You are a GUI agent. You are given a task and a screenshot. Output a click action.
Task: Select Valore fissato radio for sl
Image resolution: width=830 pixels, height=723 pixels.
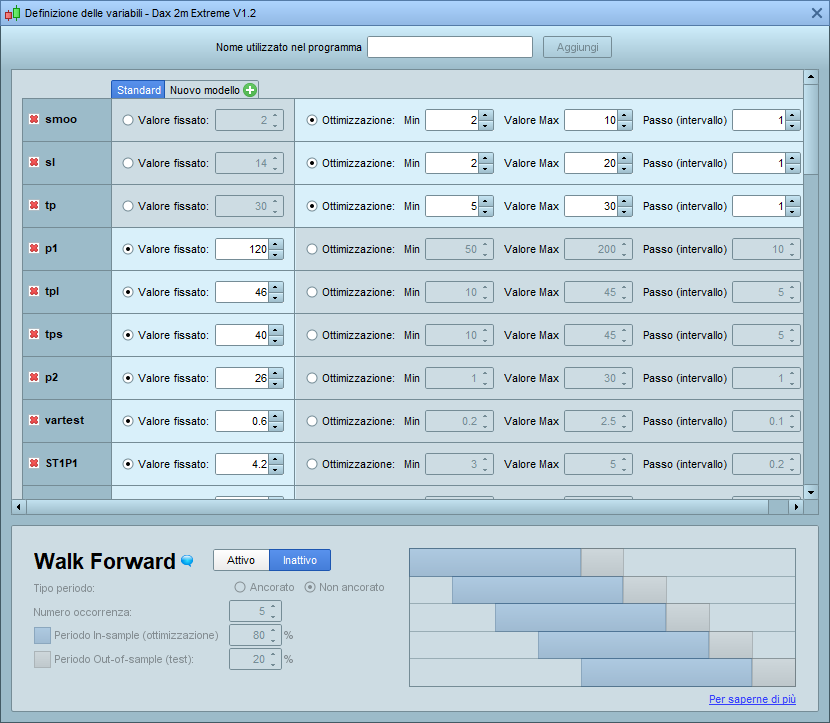(128, 163)
